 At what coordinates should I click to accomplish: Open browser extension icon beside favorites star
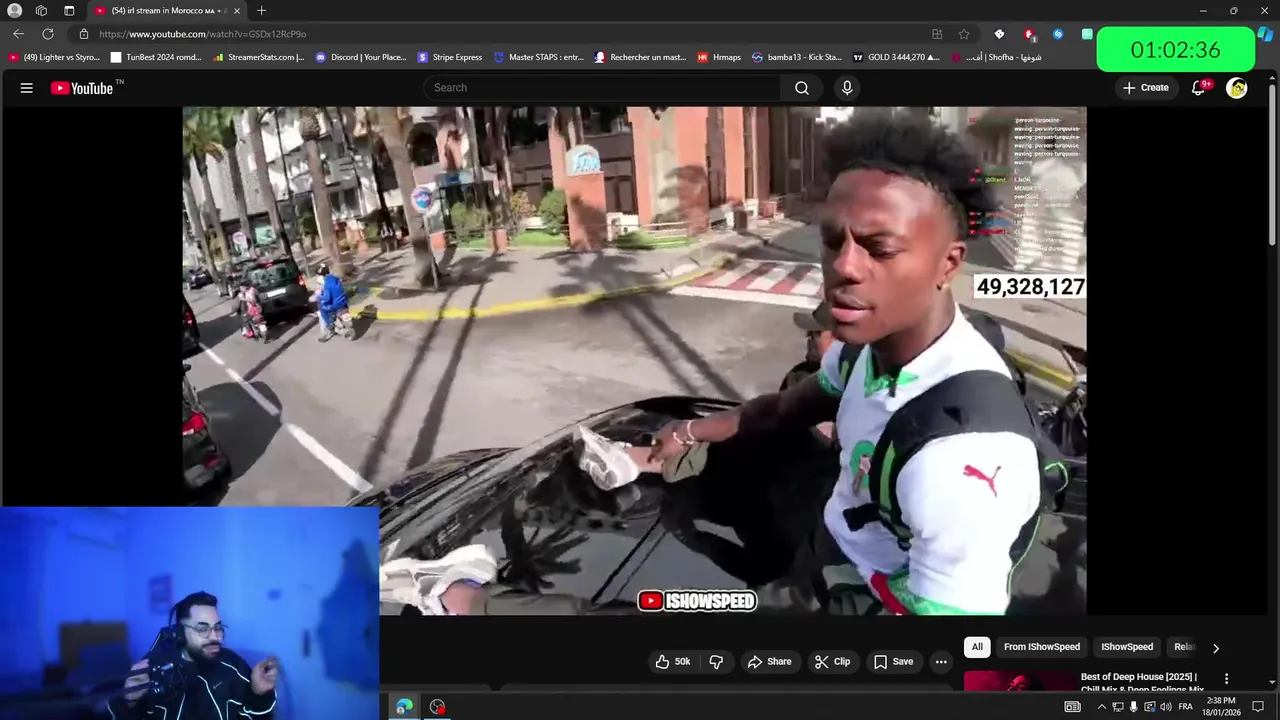click(937, 34)
